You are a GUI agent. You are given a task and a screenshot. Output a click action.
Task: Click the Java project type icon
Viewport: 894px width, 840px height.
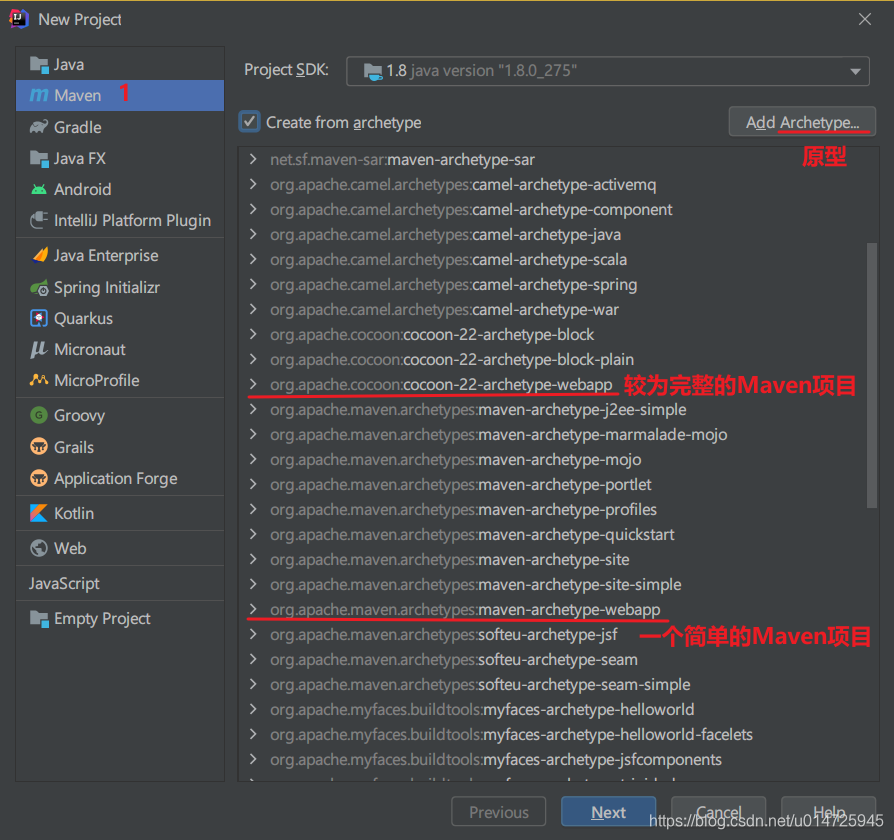[39, 65]
